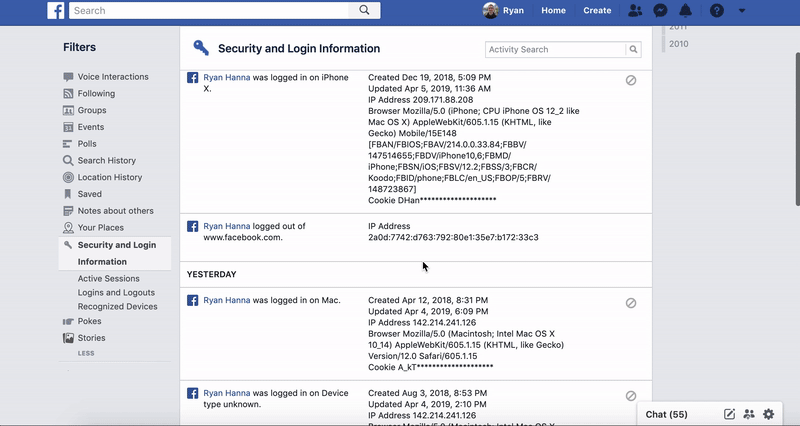Click the Pokes hand icon

(x=68, y=321)
